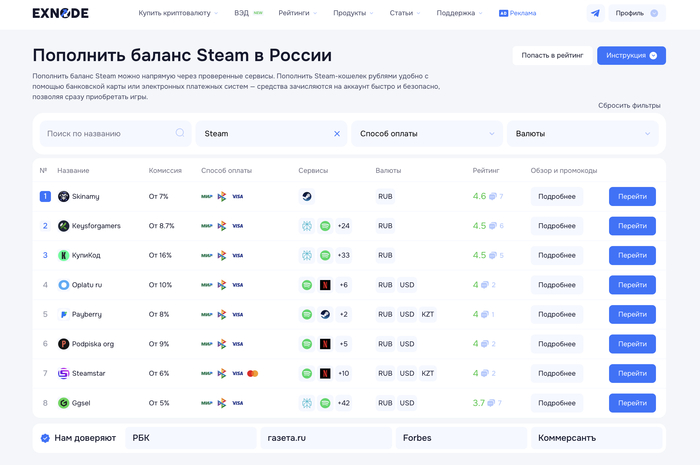The image size is (700, 465).
Task: Click the search magnifier icon
Action: point(180,133)
